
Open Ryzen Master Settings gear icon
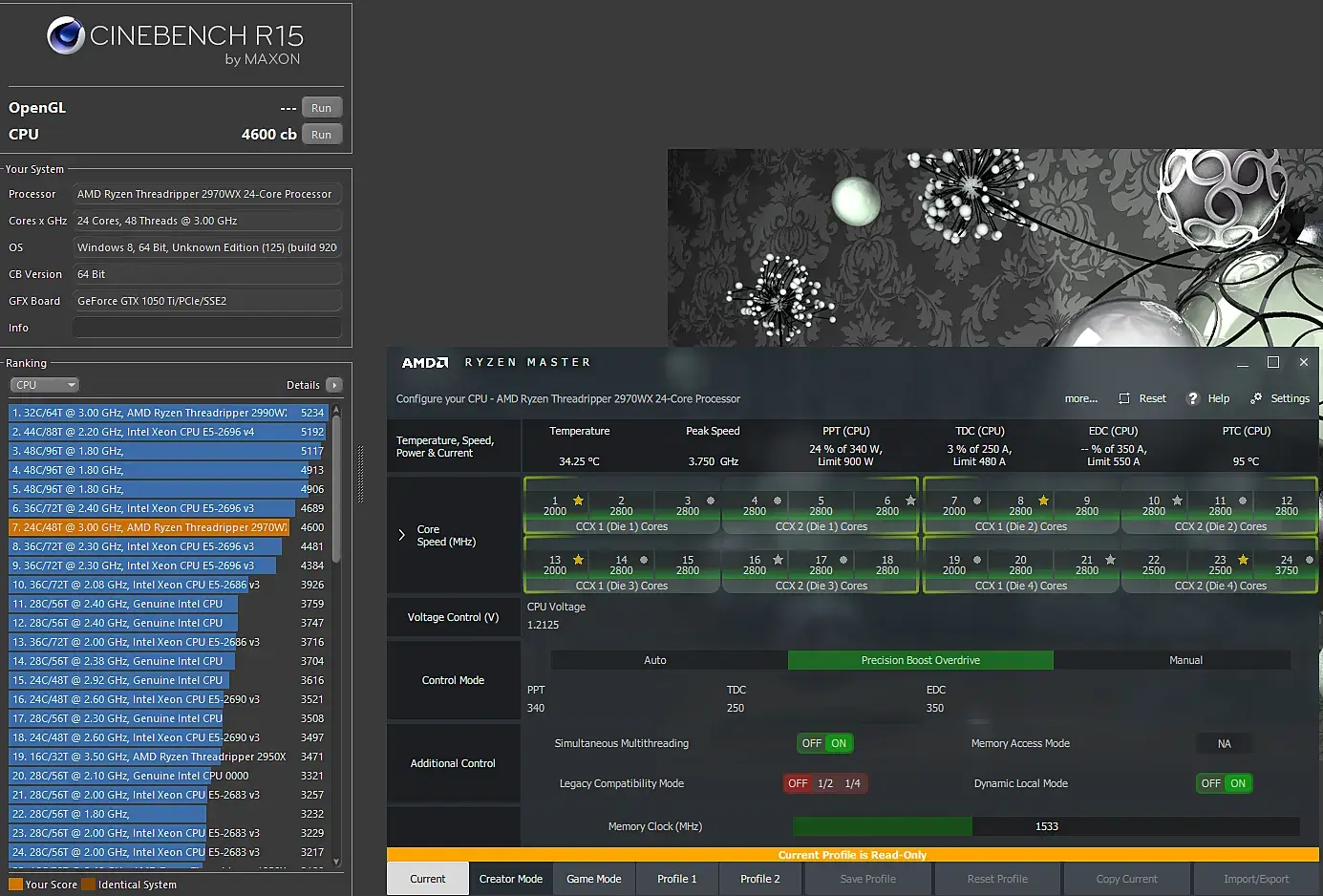[x=1256, y=398]
